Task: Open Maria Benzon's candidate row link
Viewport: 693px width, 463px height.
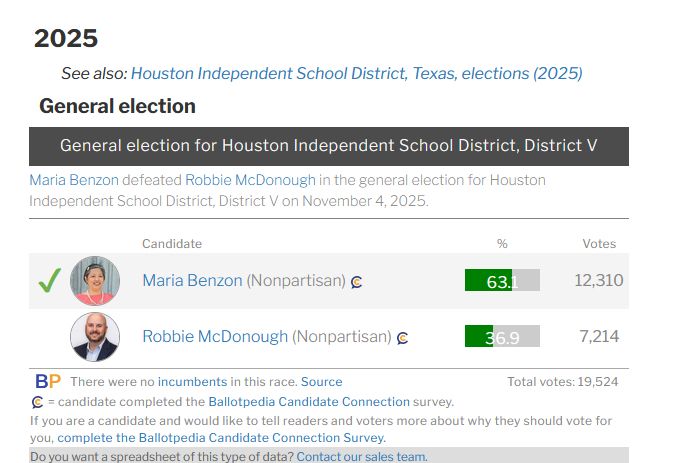Action: point(192,281)
